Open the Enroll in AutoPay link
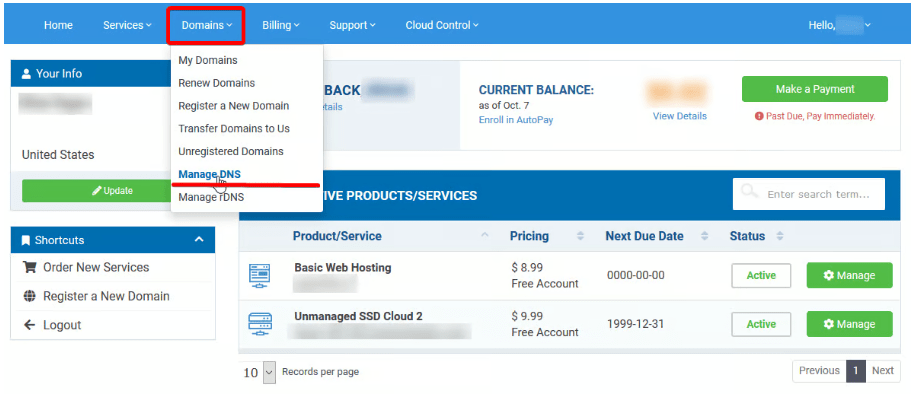This screenshot has width=913, height=400. (x=515, y=120)
